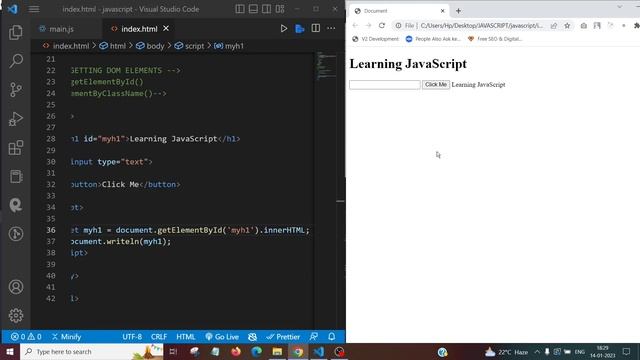This screenshot has width=640, height=360.
Task: Click Minify in status bar
Action: (x=66, y=337)
